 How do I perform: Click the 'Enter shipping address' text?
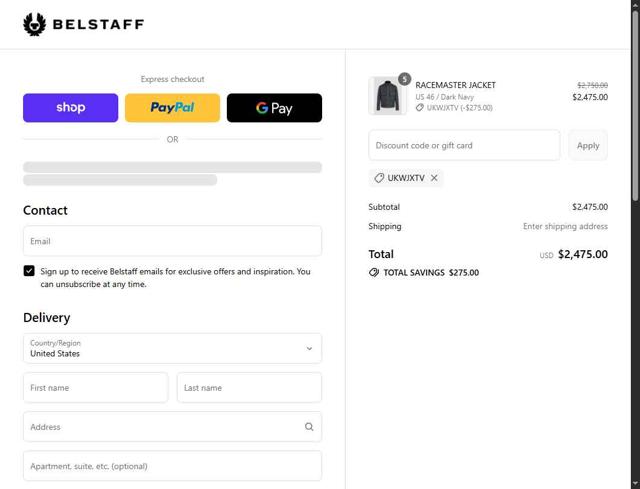click(x=565, y=226)
